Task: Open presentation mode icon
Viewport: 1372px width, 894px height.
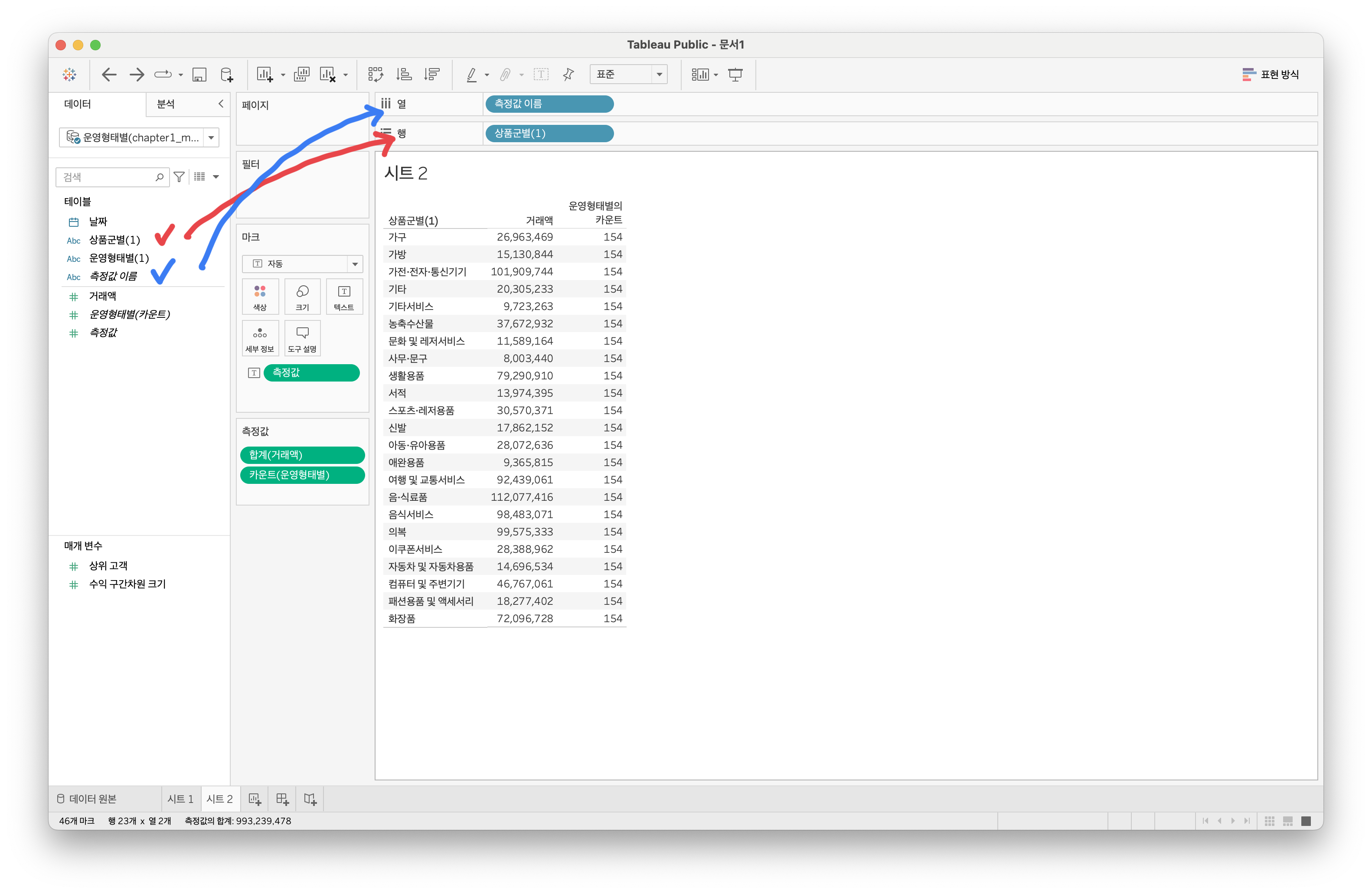Action: pos(735,75)
